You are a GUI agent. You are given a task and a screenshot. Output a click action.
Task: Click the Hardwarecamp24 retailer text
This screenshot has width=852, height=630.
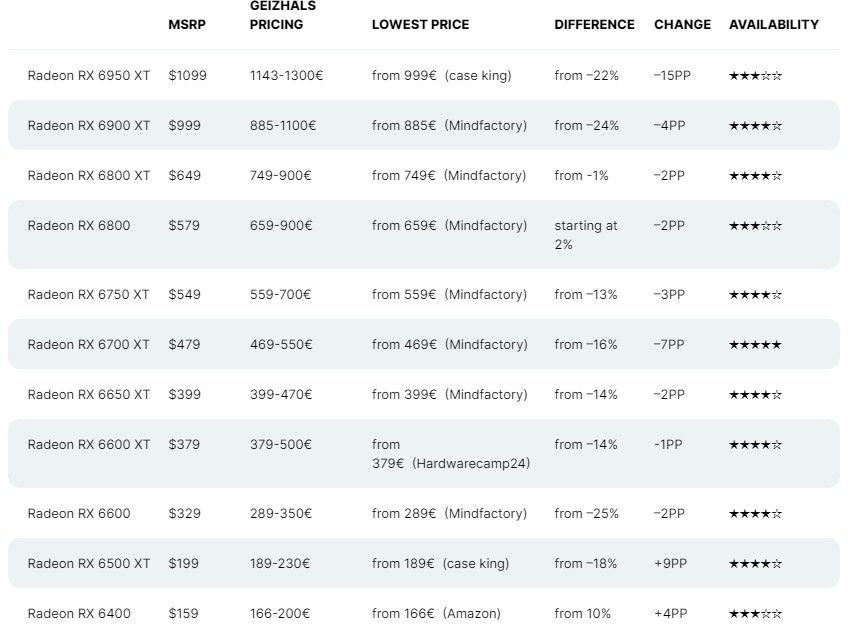click(x=471, y=464)
